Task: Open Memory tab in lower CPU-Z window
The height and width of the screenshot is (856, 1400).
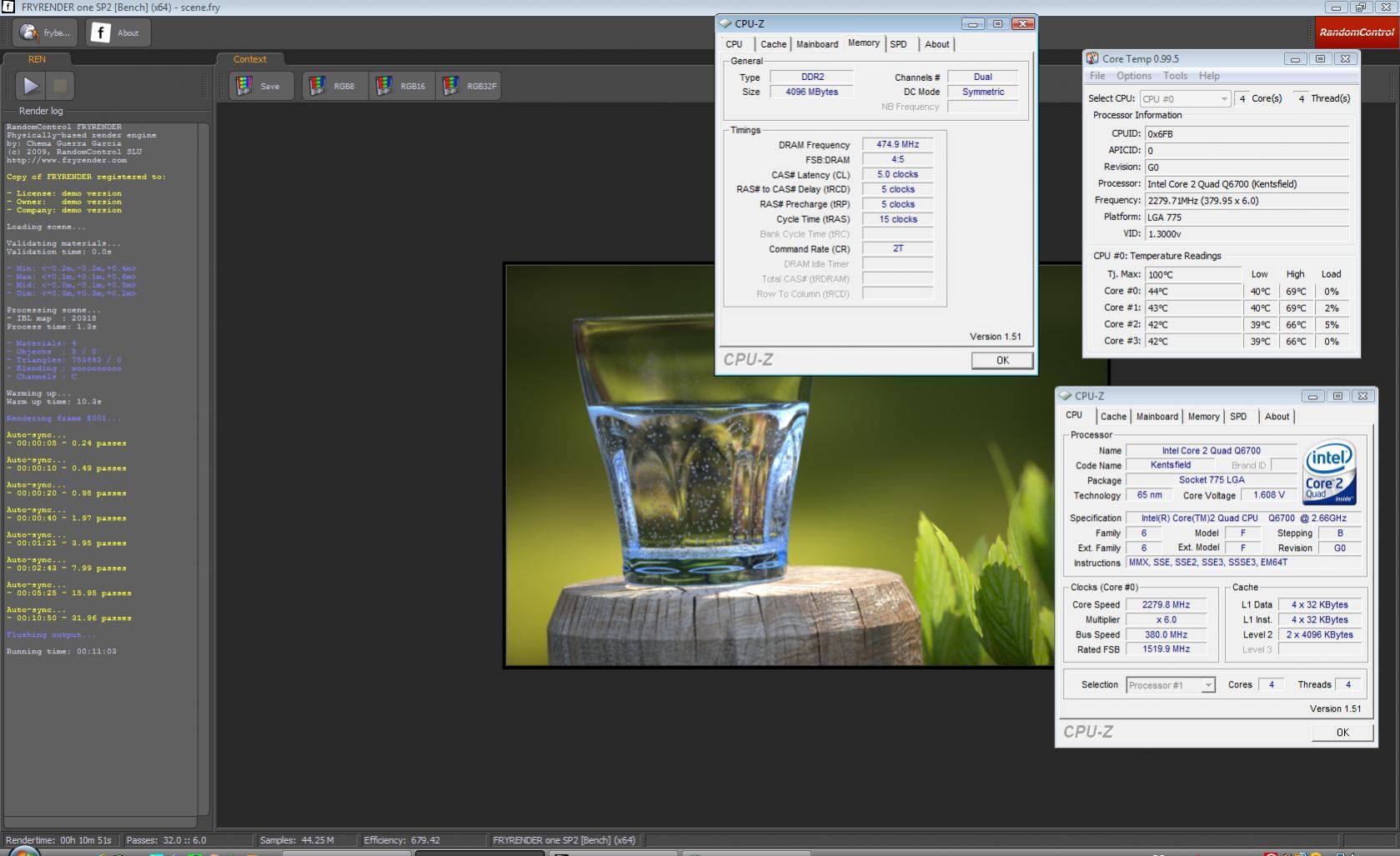Action: (1203, 417)
